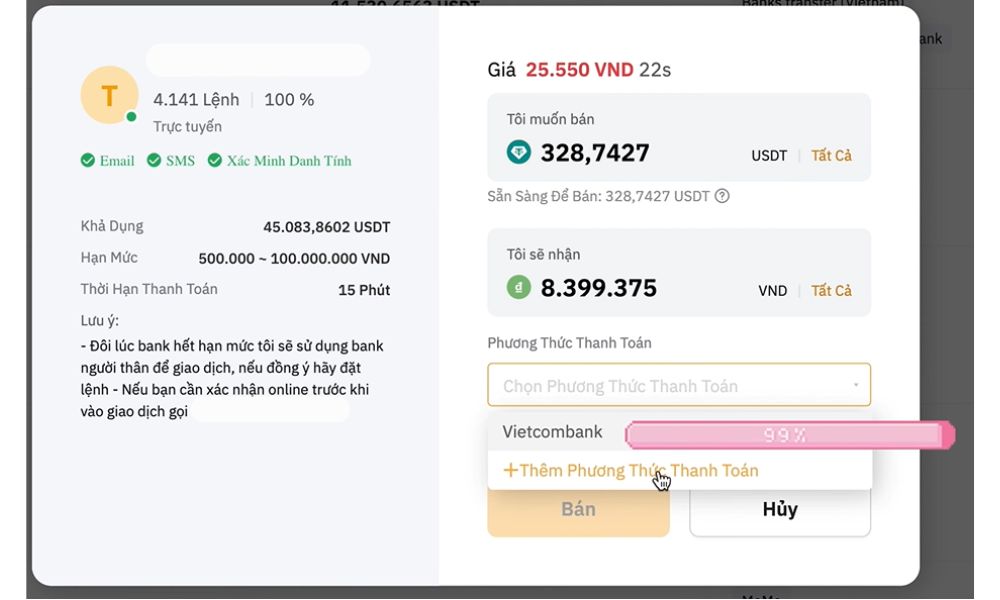The width and height of the screenshot is (1000, 600).
Task: Click the green online status dot
Action: coord(131,117)
